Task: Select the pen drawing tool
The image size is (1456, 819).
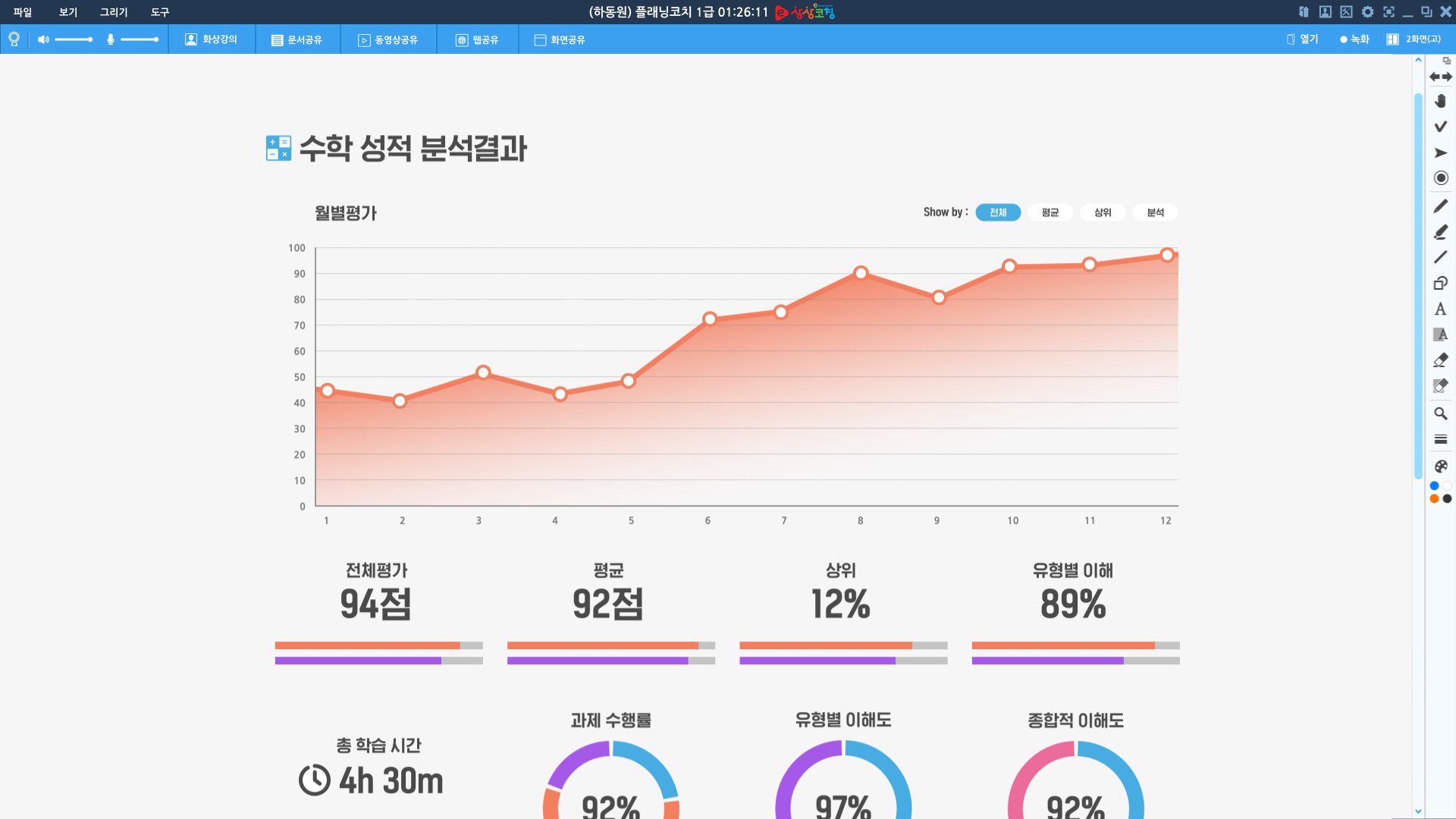Action: tap(1440, 206)
